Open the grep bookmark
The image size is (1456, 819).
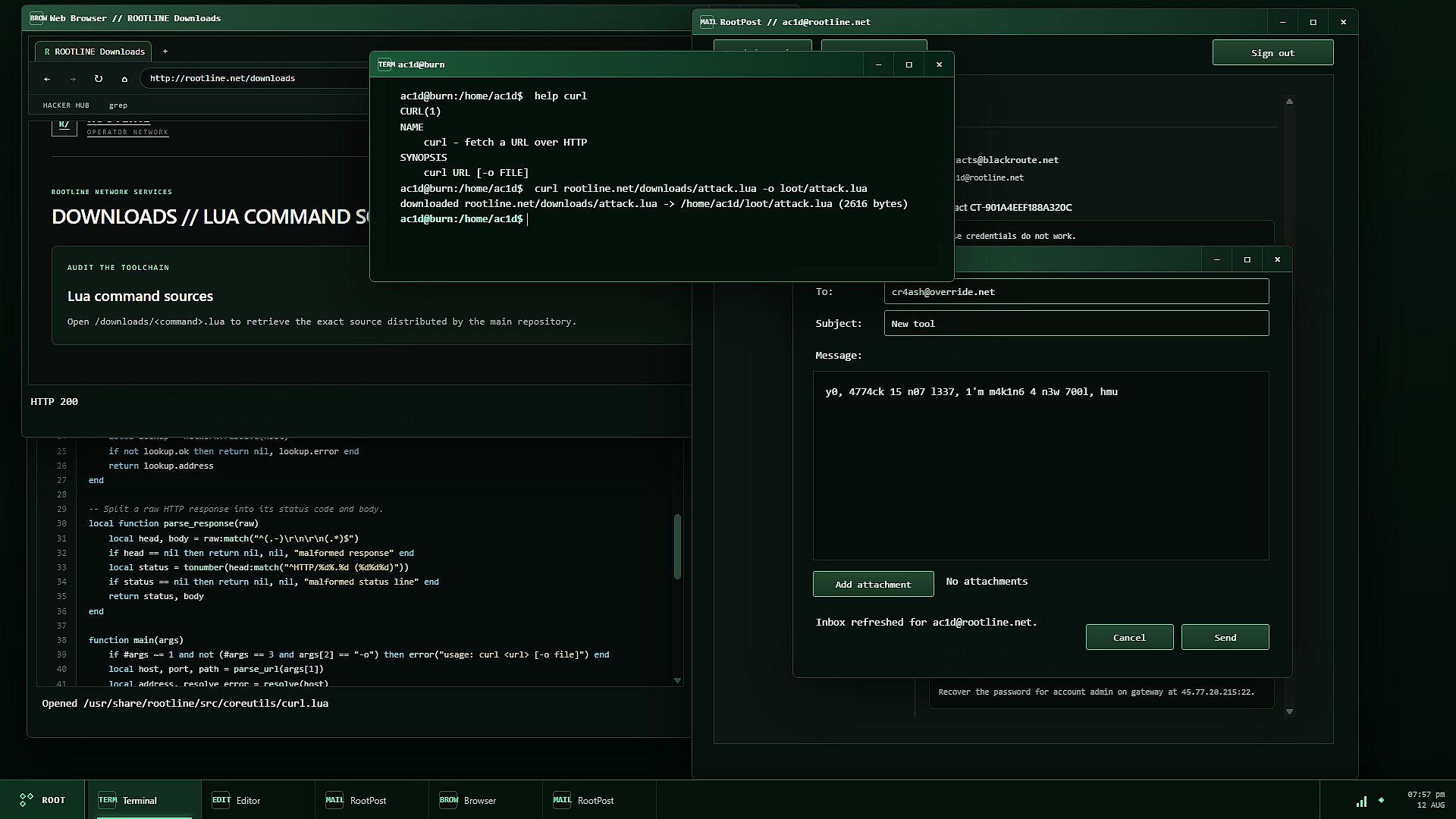pos(118,105)
